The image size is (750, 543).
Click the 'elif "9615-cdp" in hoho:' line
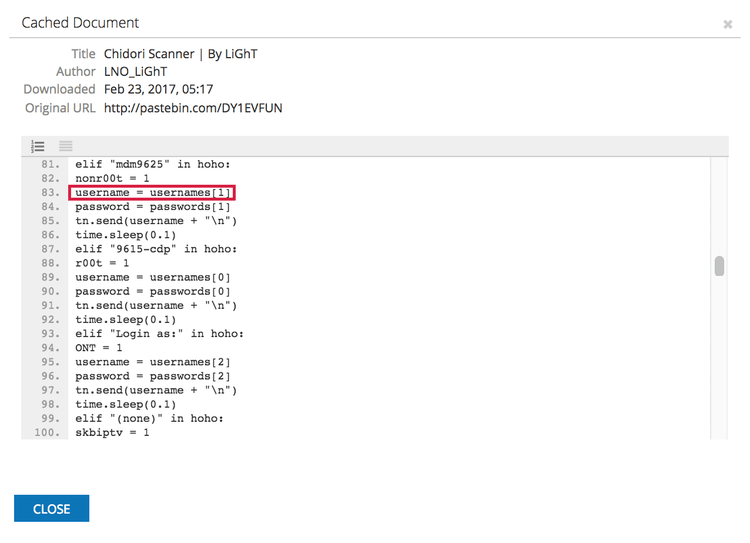coord(155,249)
